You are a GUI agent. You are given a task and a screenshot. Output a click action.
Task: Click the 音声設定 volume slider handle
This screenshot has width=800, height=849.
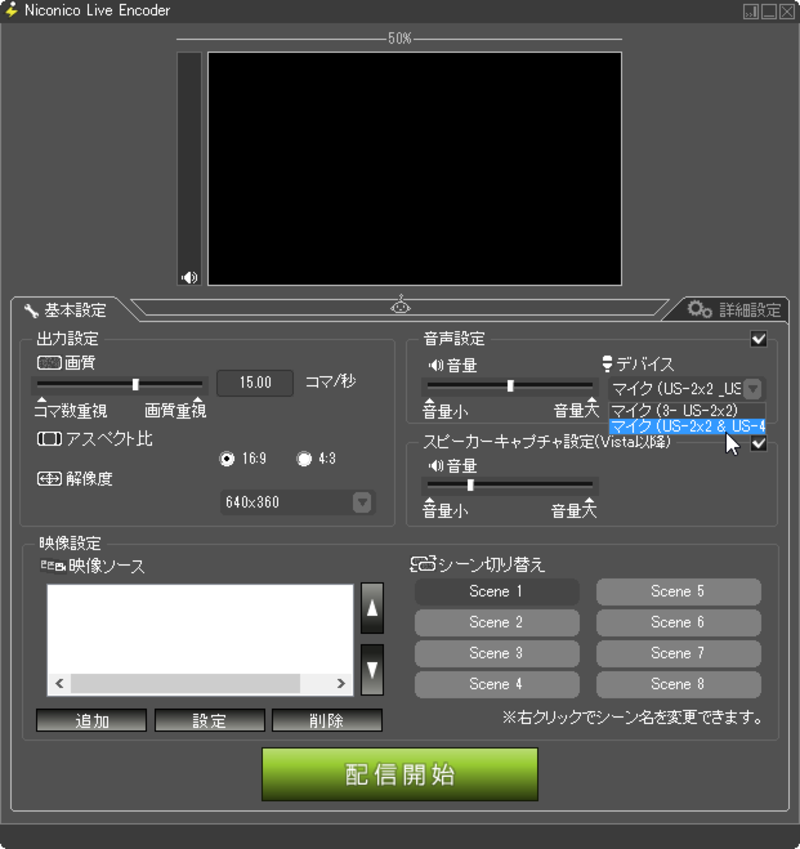pos(510,386)
